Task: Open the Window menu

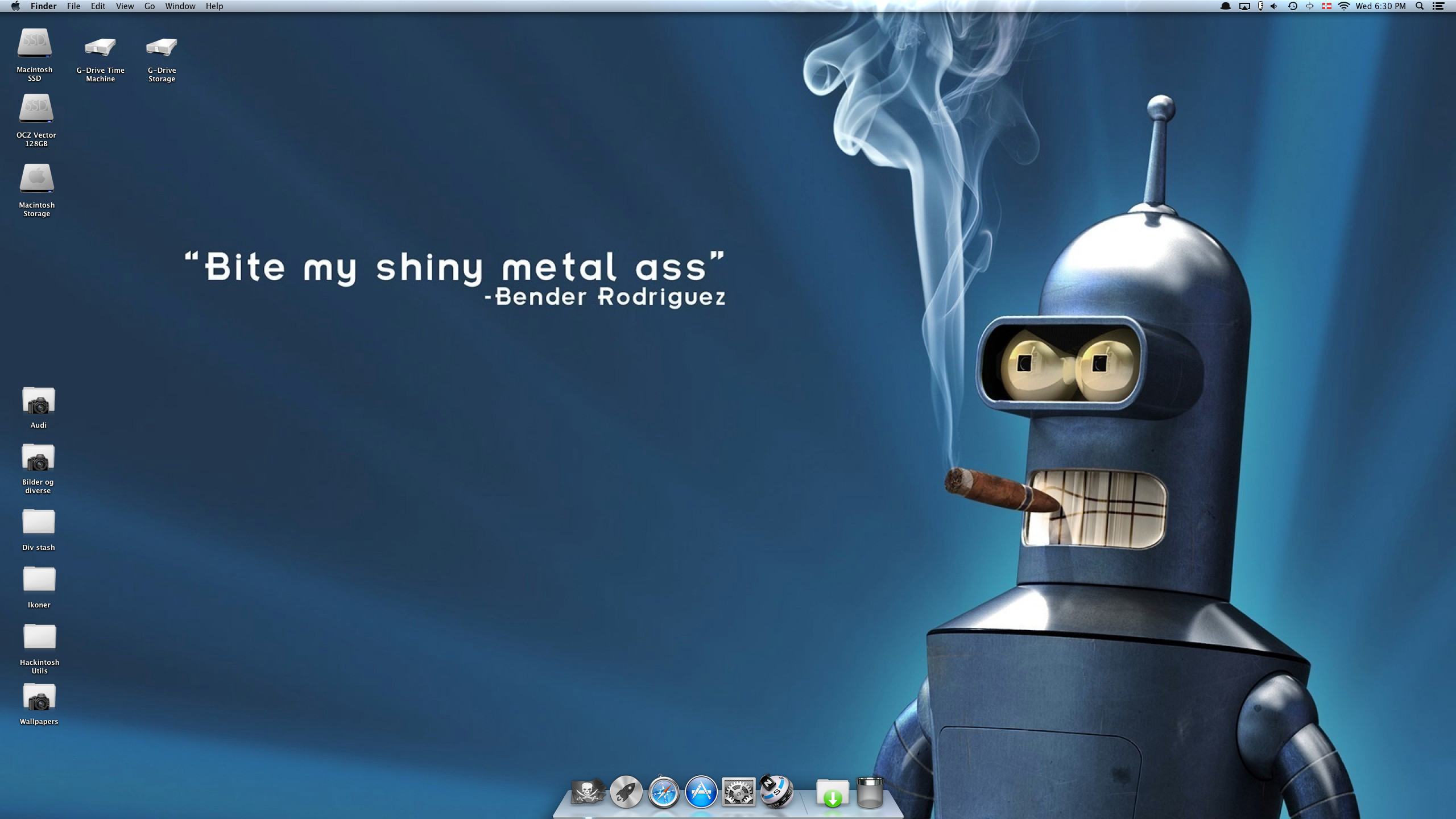Action: click(180, 6)
